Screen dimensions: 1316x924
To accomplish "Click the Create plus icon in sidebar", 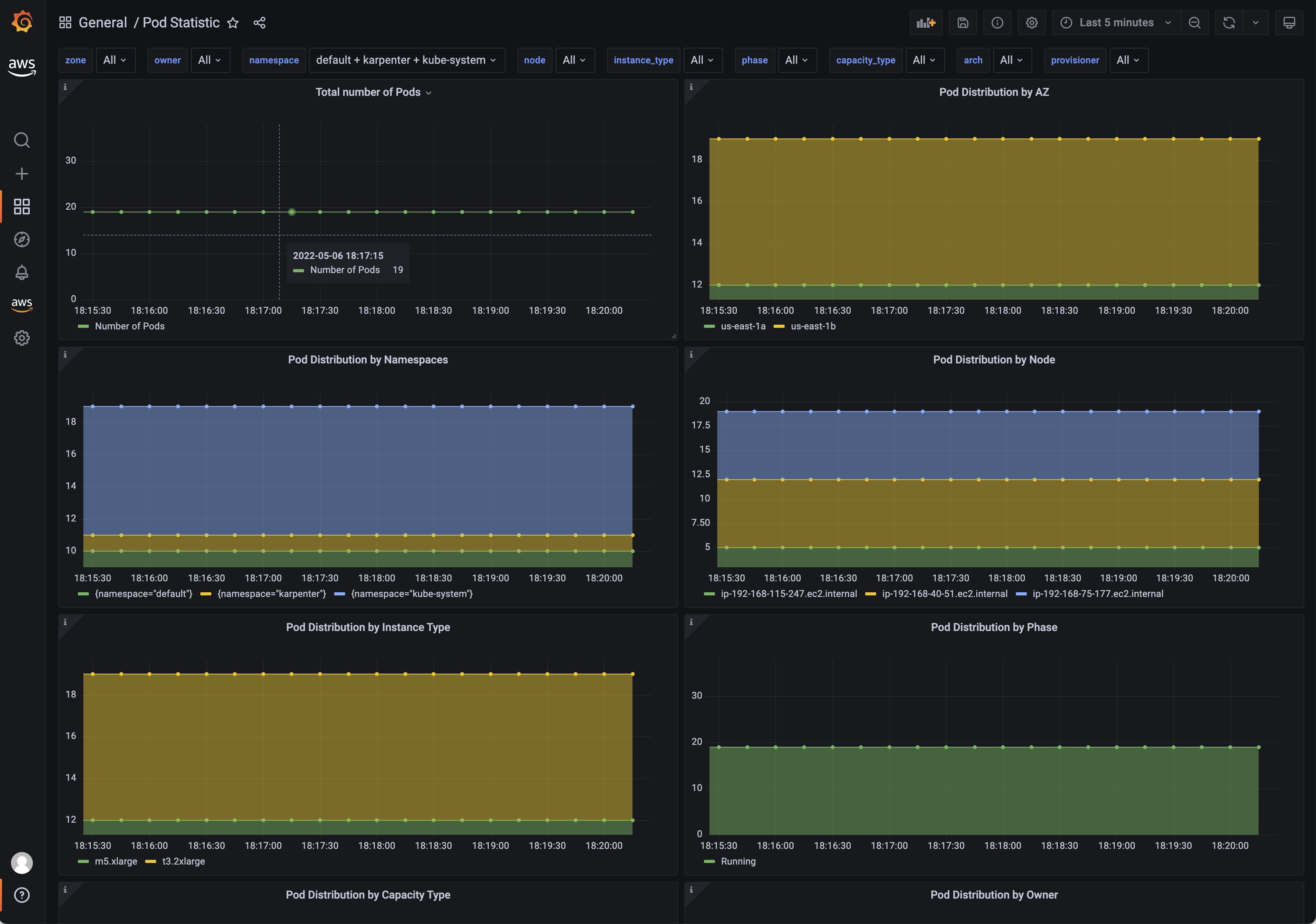I will [22, 174].
